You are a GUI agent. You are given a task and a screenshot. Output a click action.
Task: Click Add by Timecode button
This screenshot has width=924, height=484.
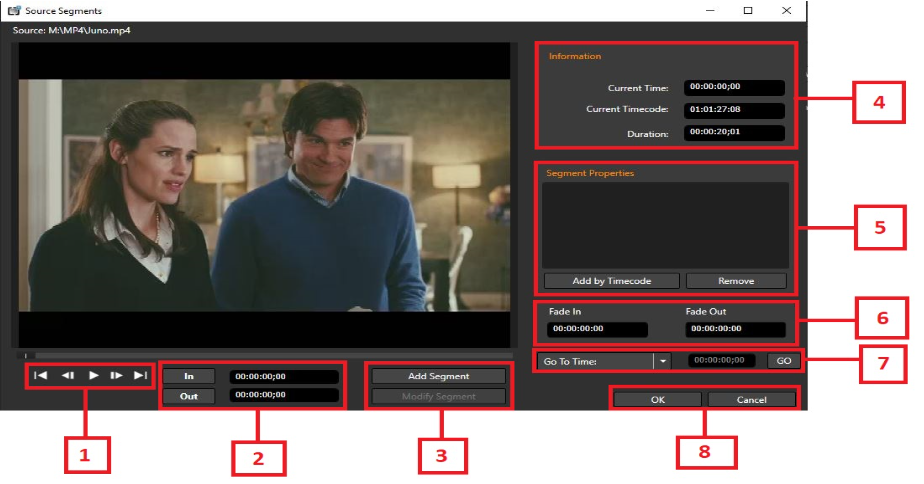click(612, 281)
